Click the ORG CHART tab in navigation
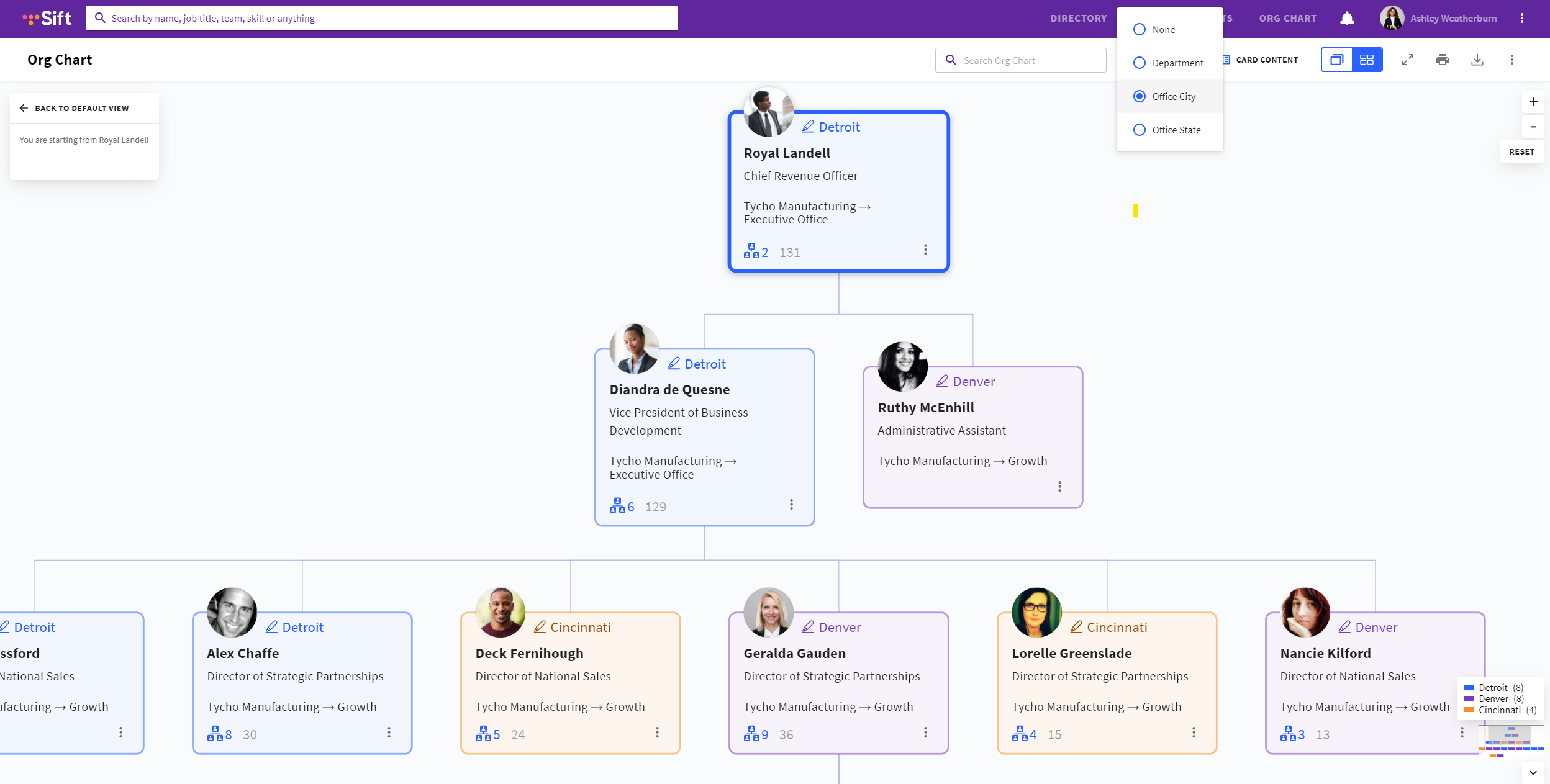The height and width of the screenshot is (784, 1550). pos(1287,18)
